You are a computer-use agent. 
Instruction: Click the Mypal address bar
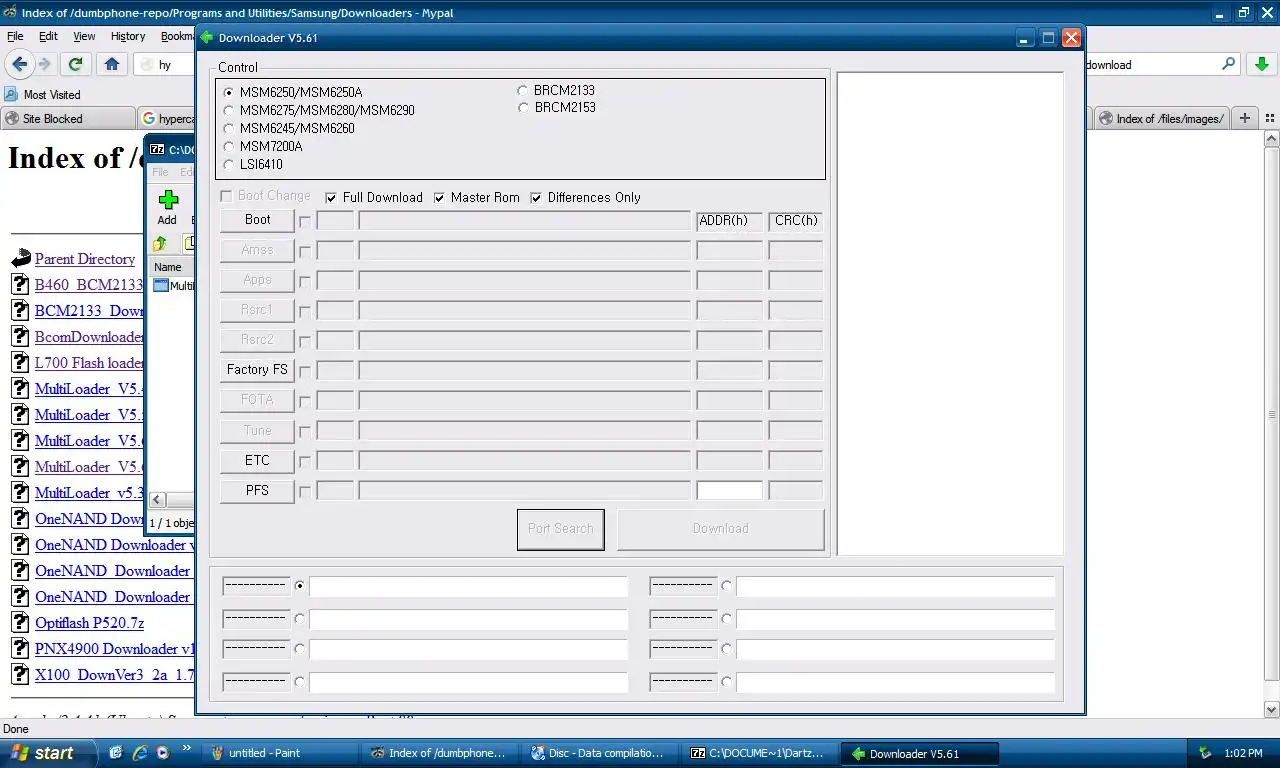(166, 64)
